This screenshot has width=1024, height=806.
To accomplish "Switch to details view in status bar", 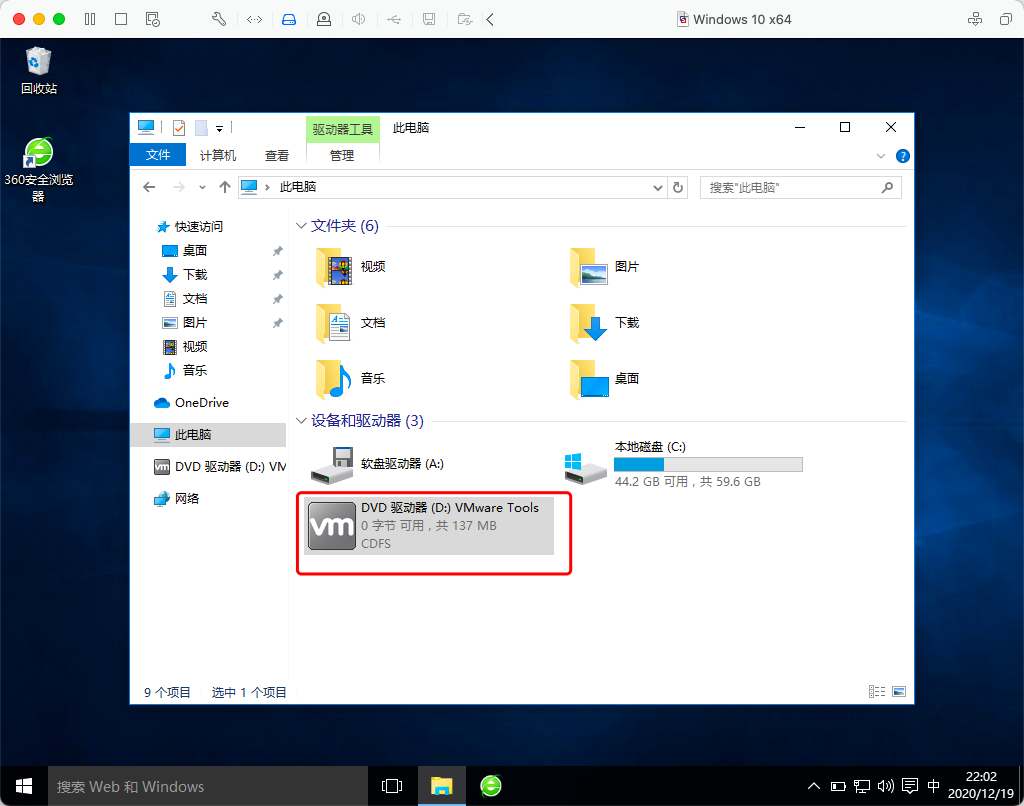I will click(x=878, y=690).
